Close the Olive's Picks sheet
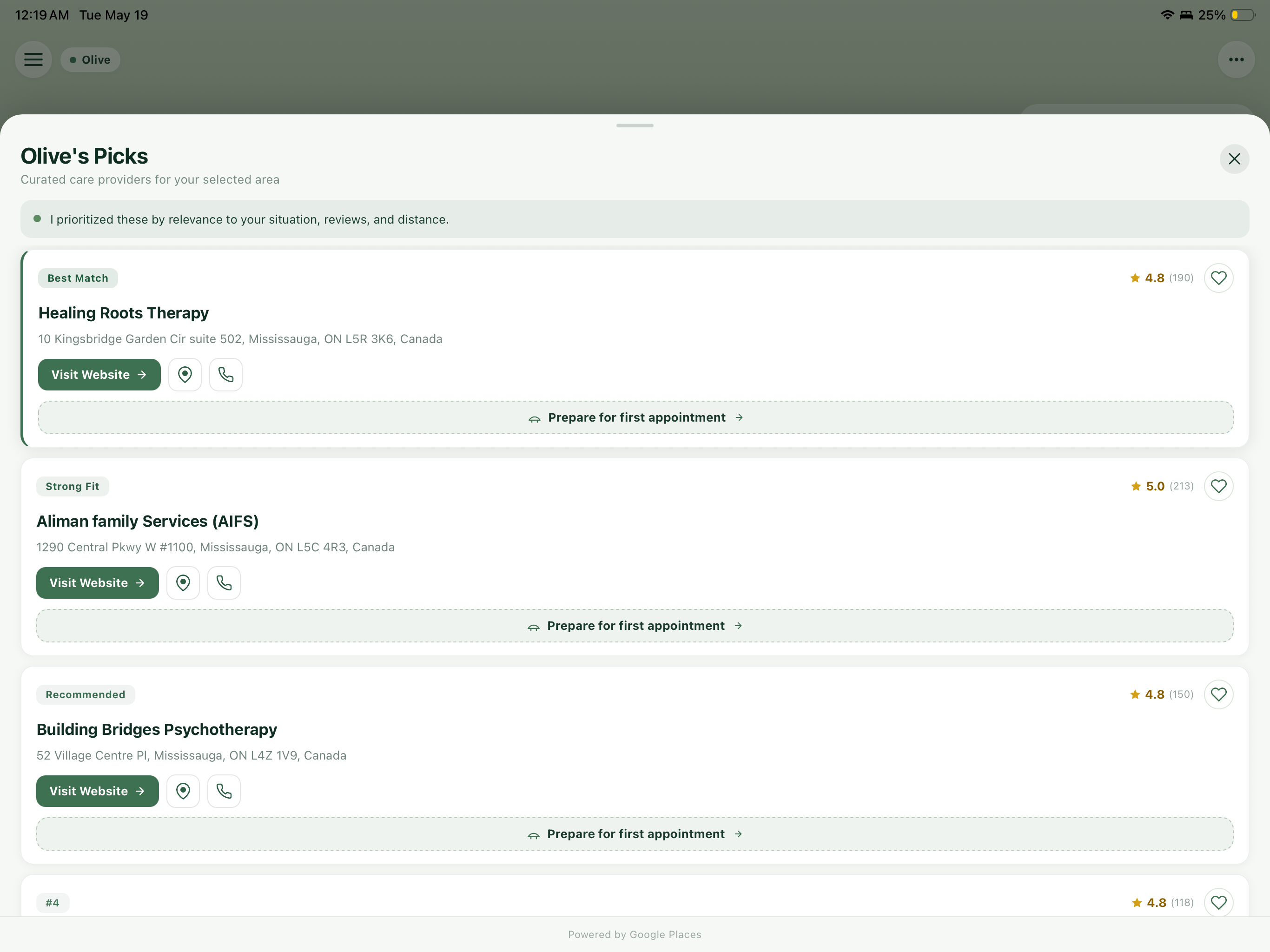Viewport: 1270px width, 952px height. coord(1234,159)
